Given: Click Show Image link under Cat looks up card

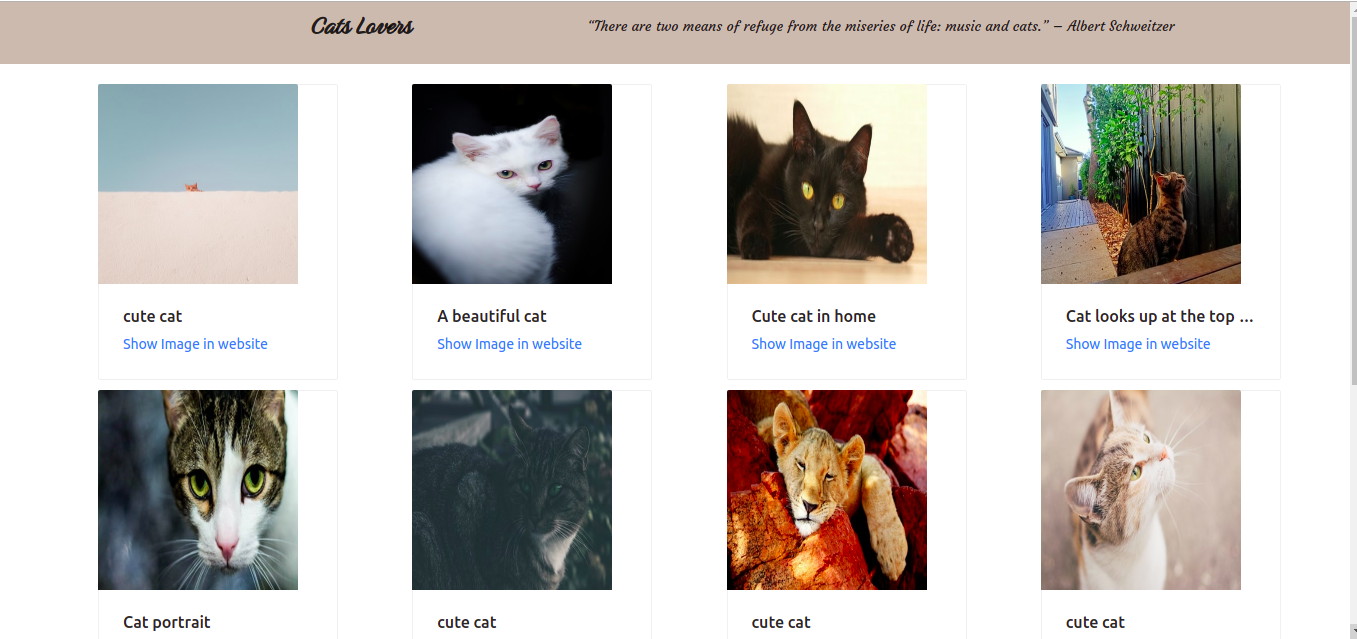Looking at the screenshot, I should (x=1138, y=344).
